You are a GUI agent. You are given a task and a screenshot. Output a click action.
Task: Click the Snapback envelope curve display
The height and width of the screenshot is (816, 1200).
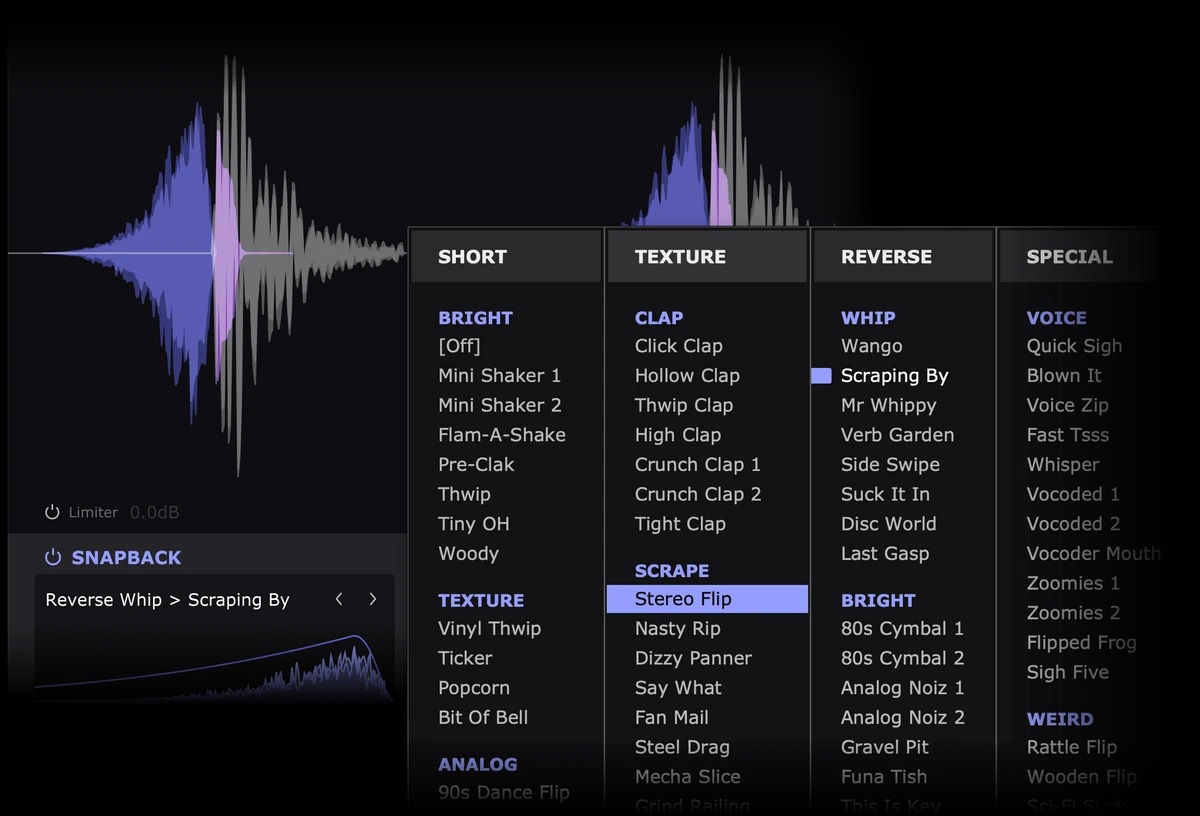214,660
